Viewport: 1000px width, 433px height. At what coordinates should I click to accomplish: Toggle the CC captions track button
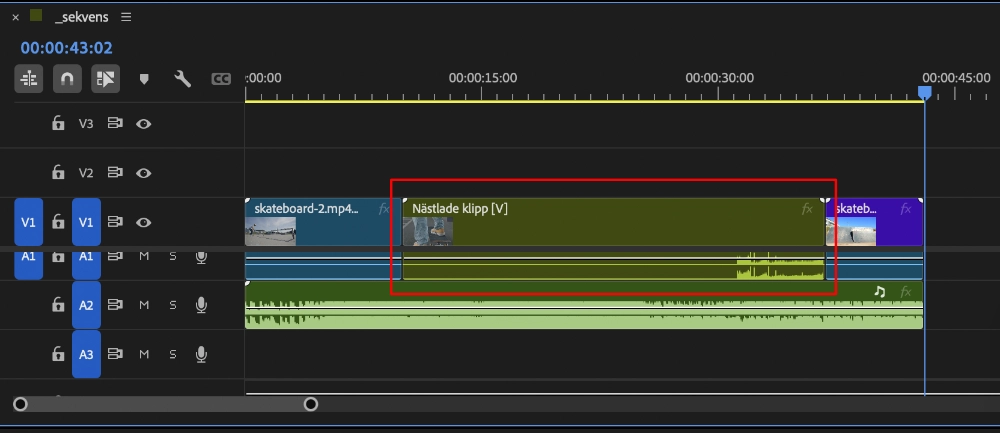point(221,79)
